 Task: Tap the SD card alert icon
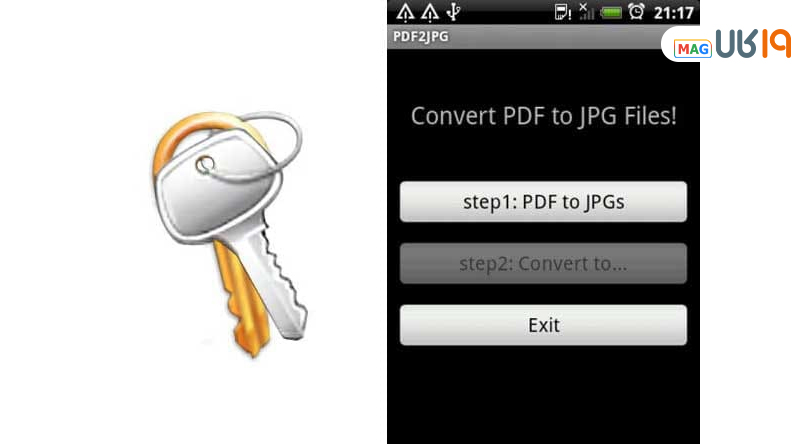pyautogui.click(x=562, y=12)
